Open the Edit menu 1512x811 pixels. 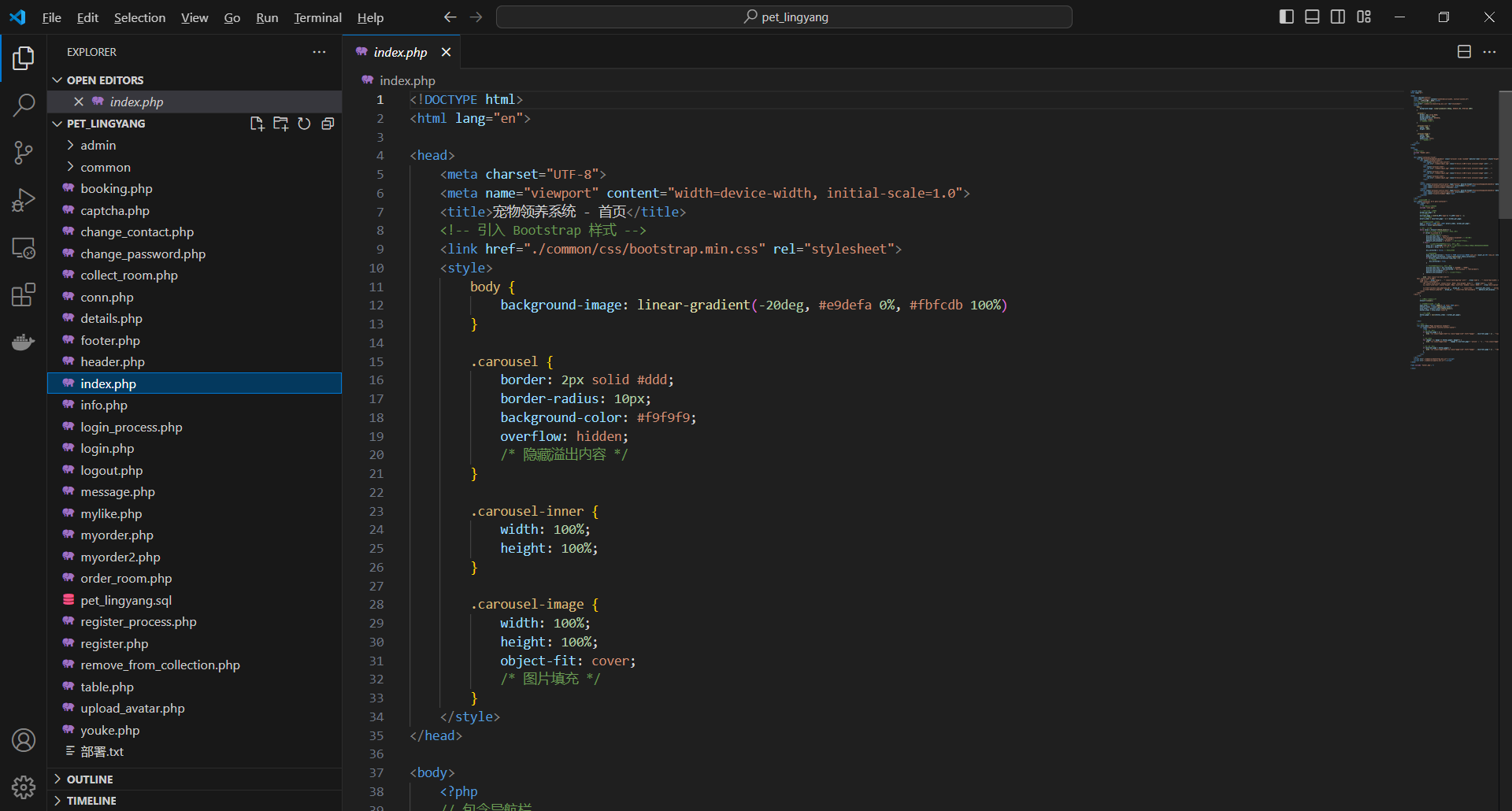tap(87, 17)
